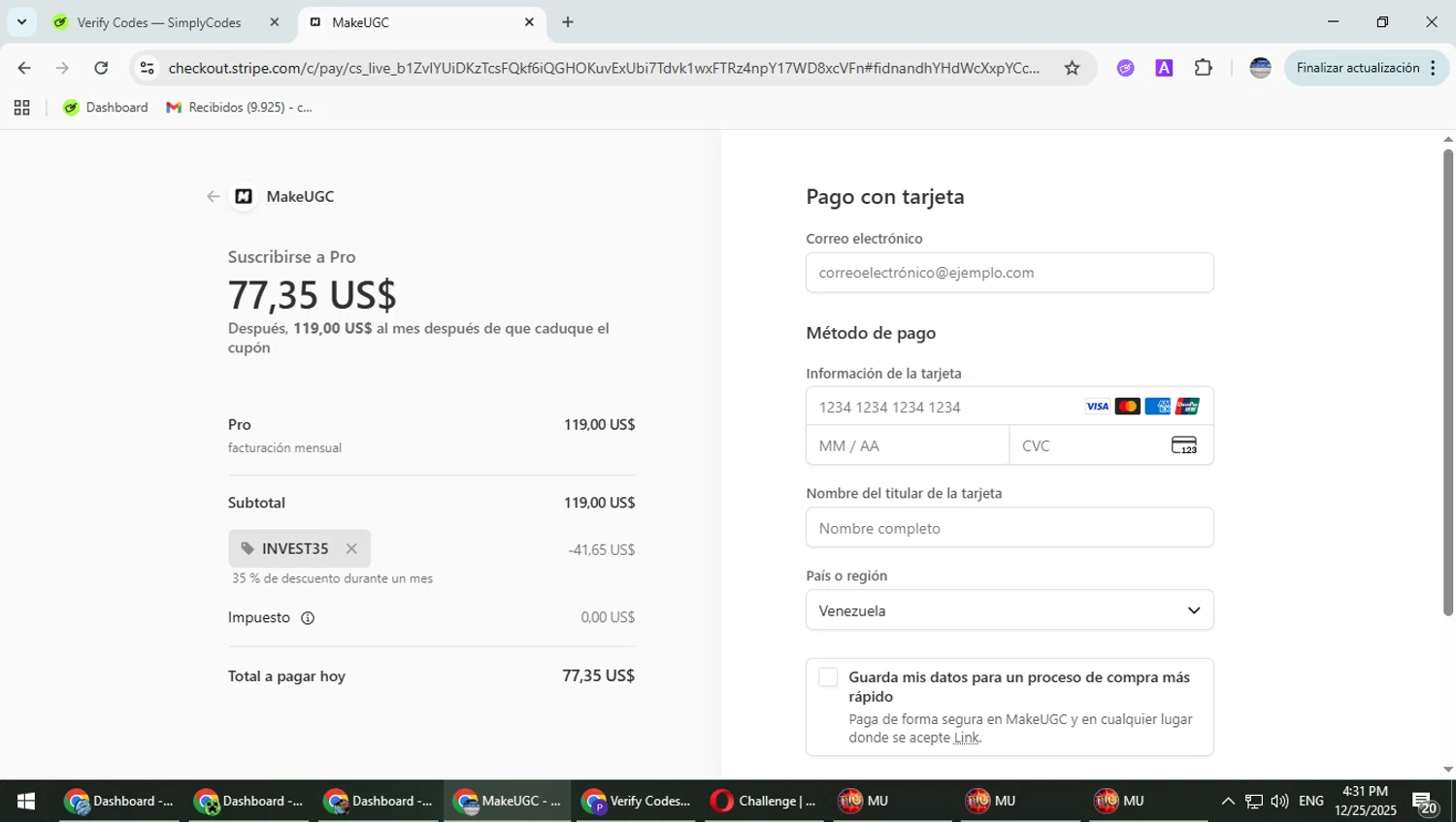Open the Dashboard bookmark
This screenshot has width=1456, height=822.
(106, 108)
